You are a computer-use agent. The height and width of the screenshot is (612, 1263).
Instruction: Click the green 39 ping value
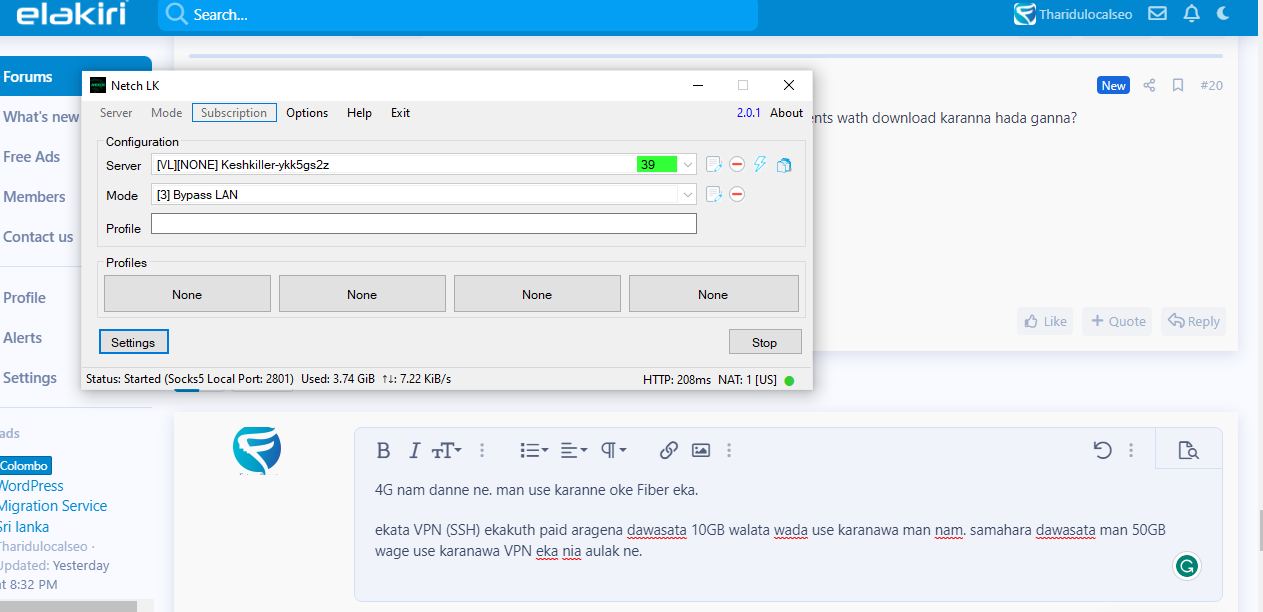[657, 164]
